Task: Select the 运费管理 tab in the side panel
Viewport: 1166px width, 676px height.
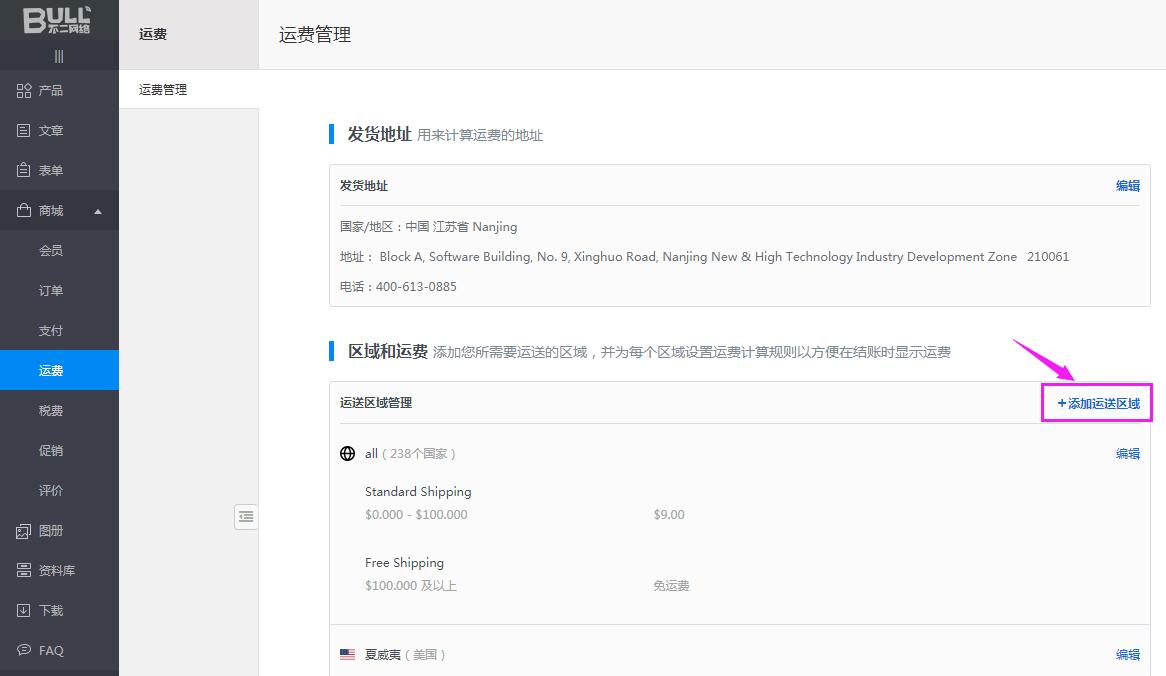Action: point(163,90)
